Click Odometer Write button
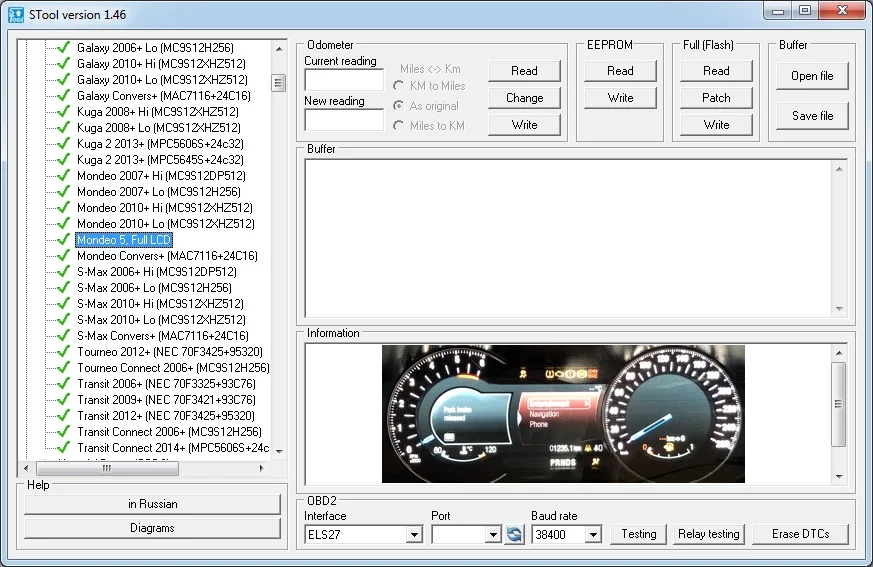Screen dimensions: 873x567 click(524, 125)
